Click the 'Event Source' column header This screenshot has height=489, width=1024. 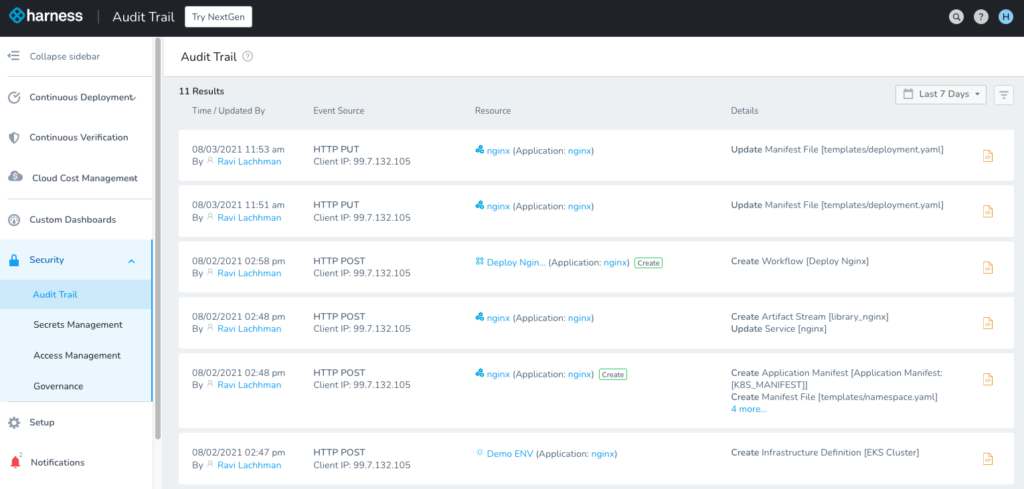point(339,111)
